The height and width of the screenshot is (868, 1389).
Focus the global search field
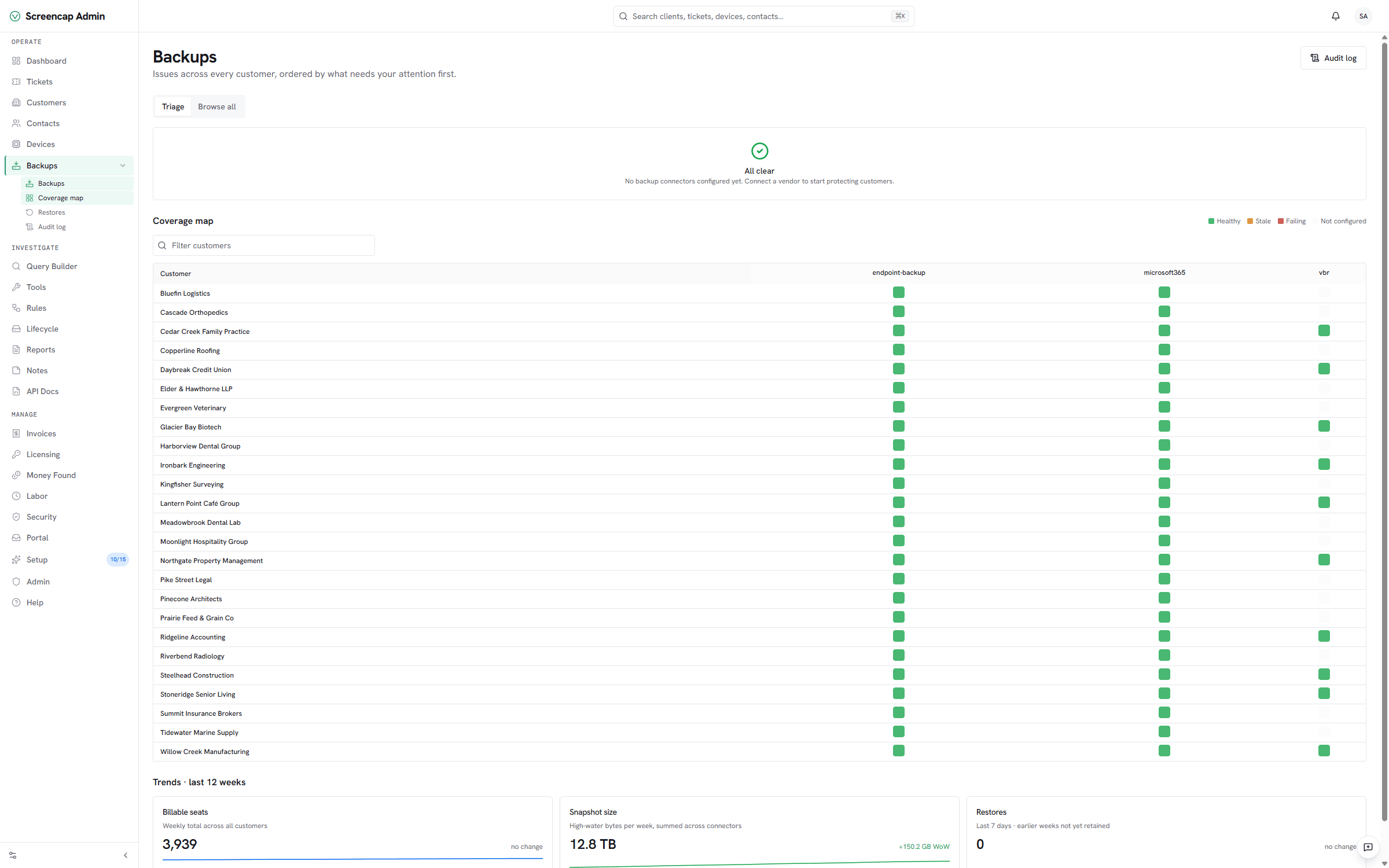coord(763,16)
